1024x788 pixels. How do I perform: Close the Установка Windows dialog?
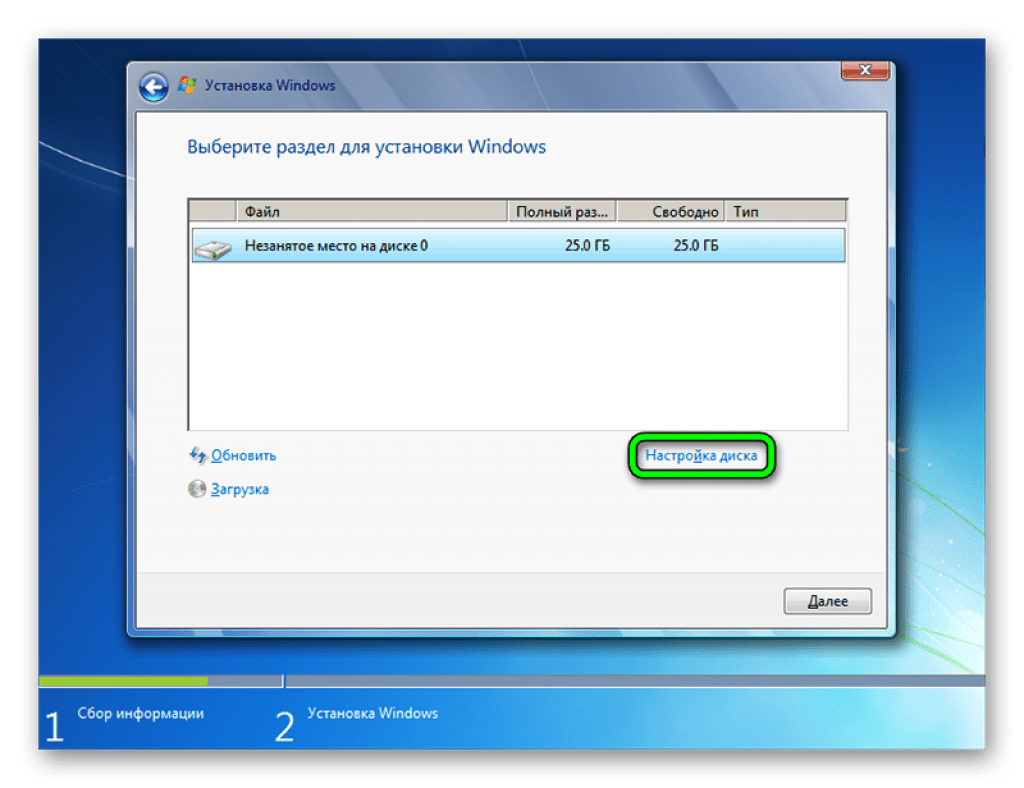pyautogui.click(x=865, y=70)
